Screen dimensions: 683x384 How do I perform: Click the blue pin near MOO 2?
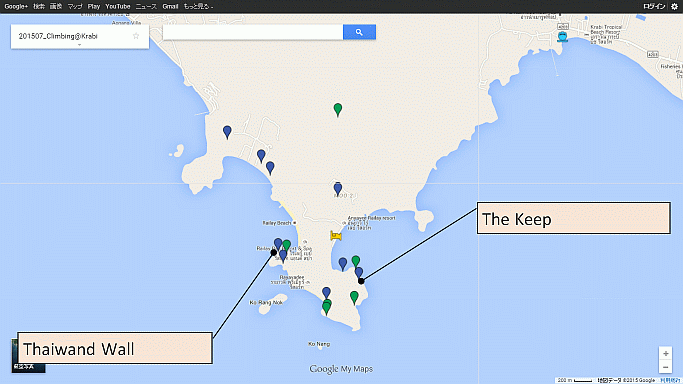(x=338, y=189)
